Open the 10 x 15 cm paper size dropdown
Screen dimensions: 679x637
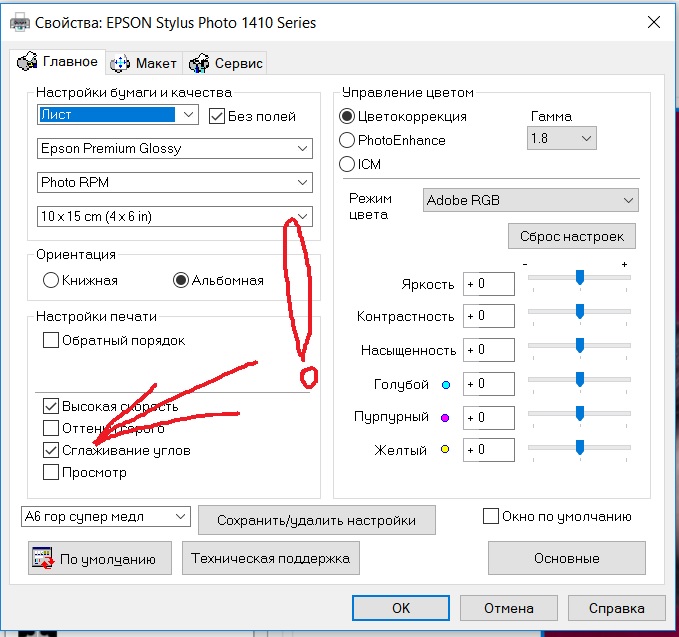coord(175,216)
